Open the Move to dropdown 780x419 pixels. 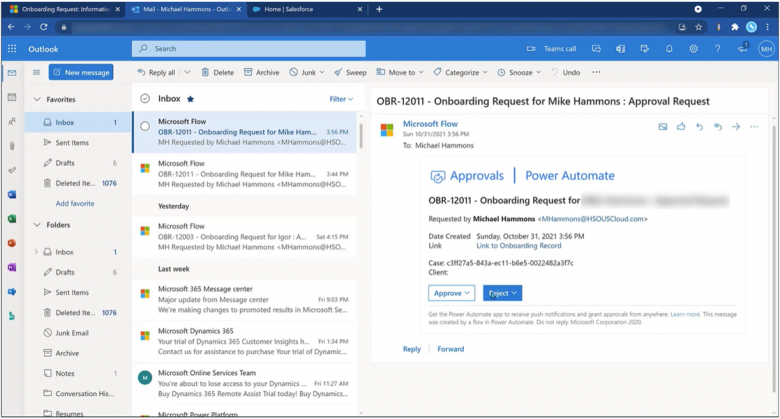click(400, 73)
